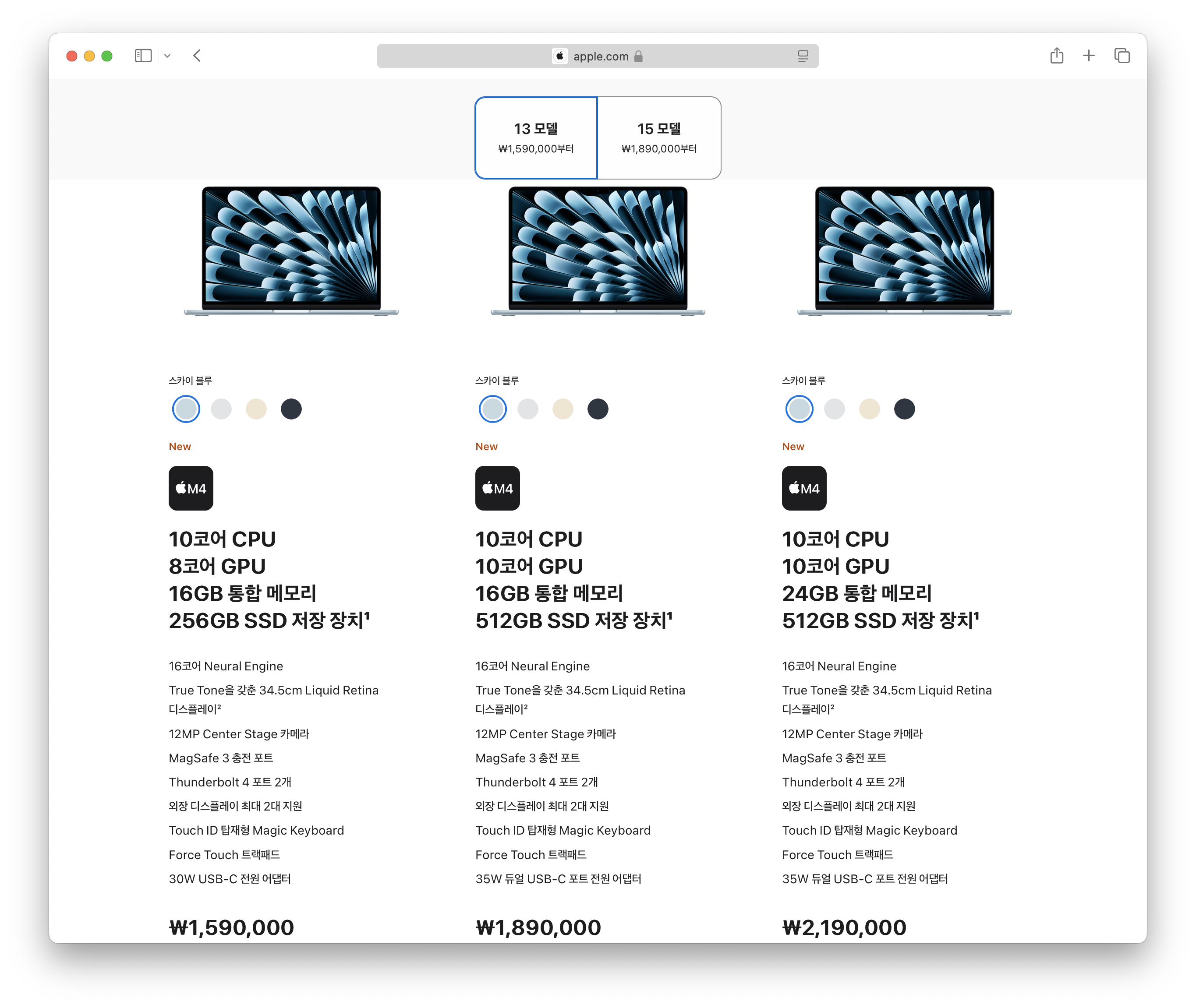Open sidebar options dropdown chevron
This screenshot has width=1196, height=1008.
[x=167, y=56]
